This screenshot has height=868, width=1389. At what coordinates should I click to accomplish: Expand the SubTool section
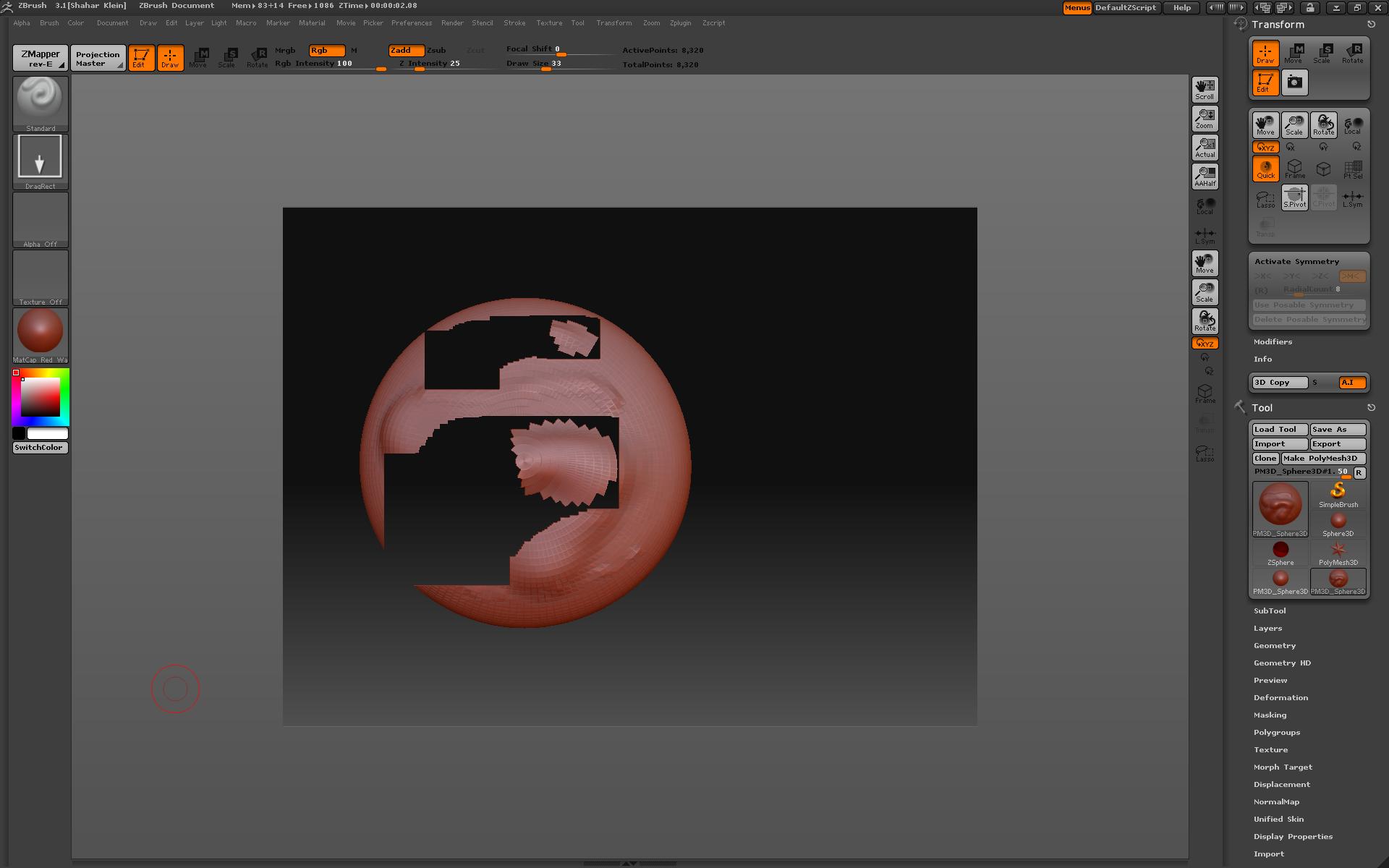(x=1270, y=610)
